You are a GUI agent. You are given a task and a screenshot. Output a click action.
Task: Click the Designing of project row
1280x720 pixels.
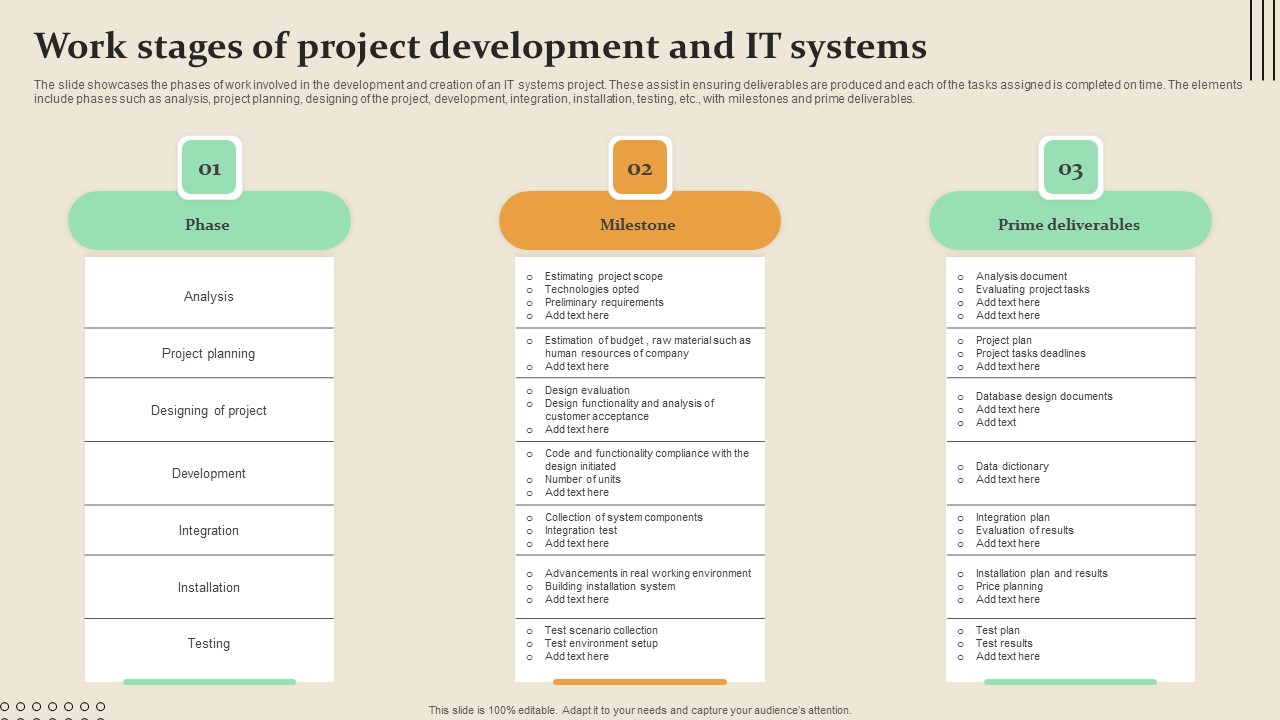coord(209,410)
